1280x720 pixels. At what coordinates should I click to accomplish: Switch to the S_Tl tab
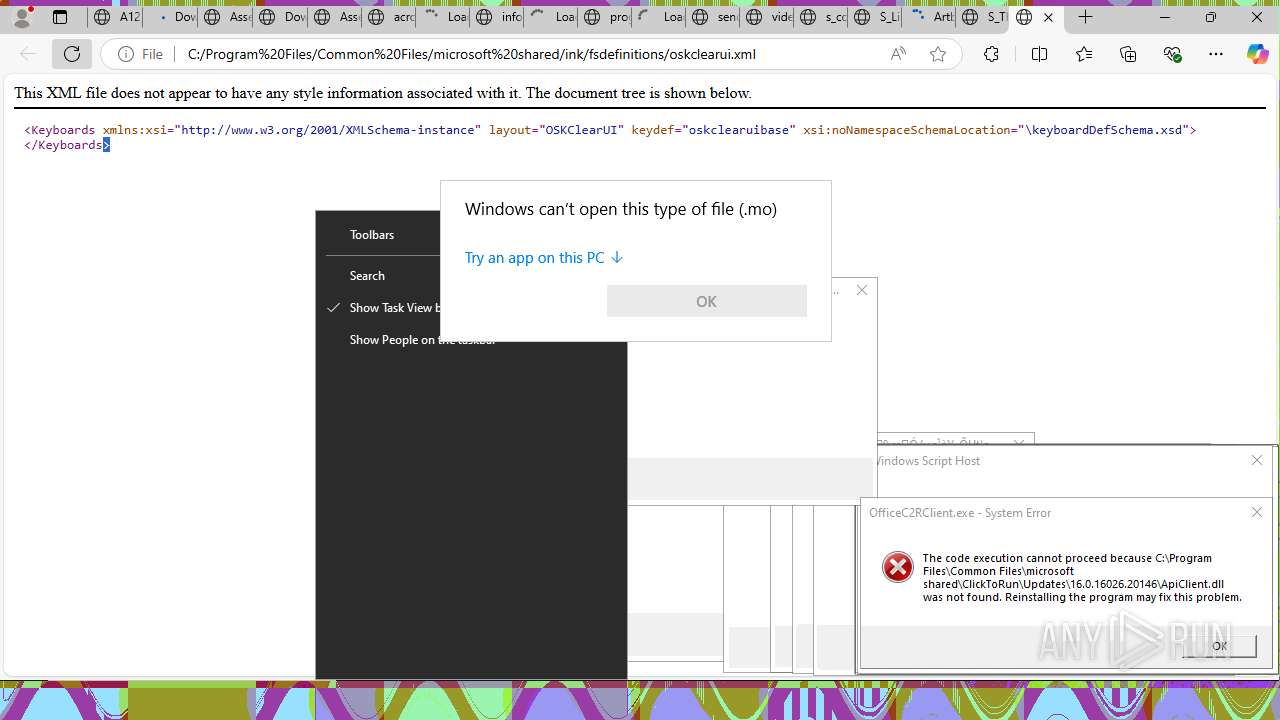pyautogui.click(x=983, y=17)
